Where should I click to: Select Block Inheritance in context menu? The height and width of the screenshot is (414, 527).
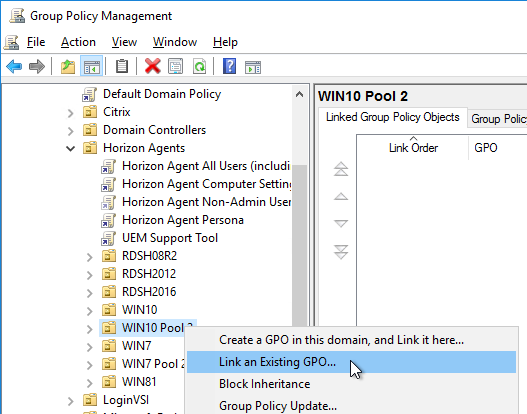tap(351, 384)
